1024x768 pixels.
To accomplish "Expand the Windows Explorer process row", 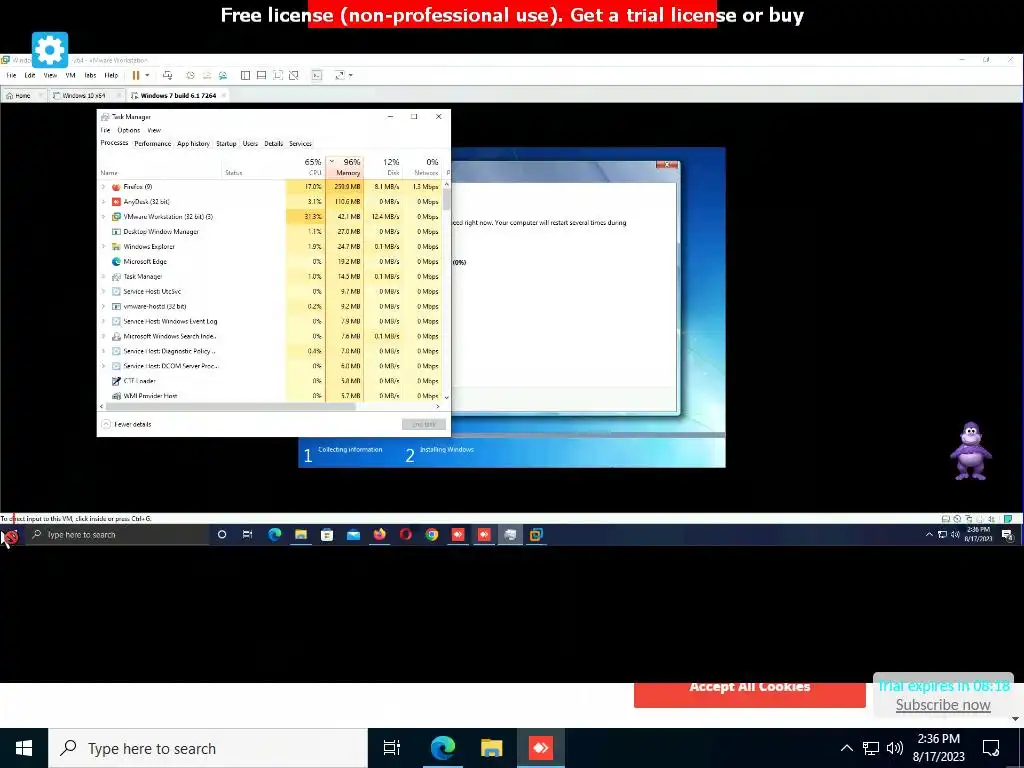I will pos(103,247).
